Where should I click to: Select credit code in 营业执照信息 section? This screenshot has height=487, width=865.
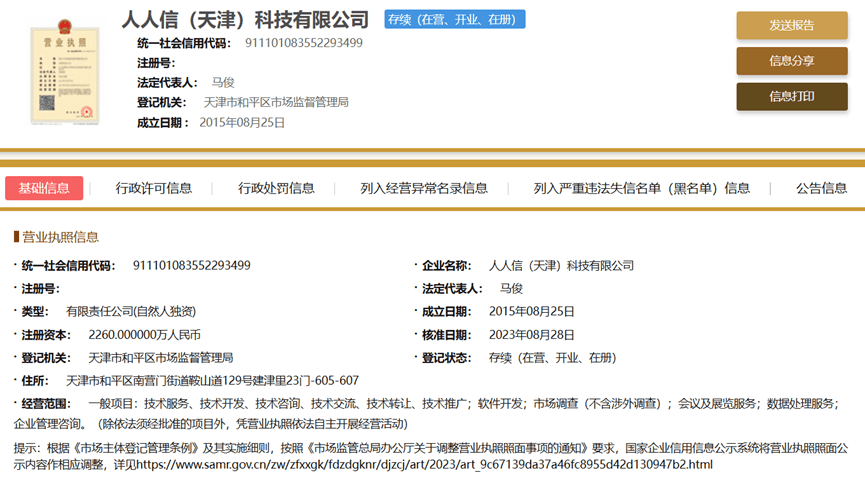click(191, 266)
